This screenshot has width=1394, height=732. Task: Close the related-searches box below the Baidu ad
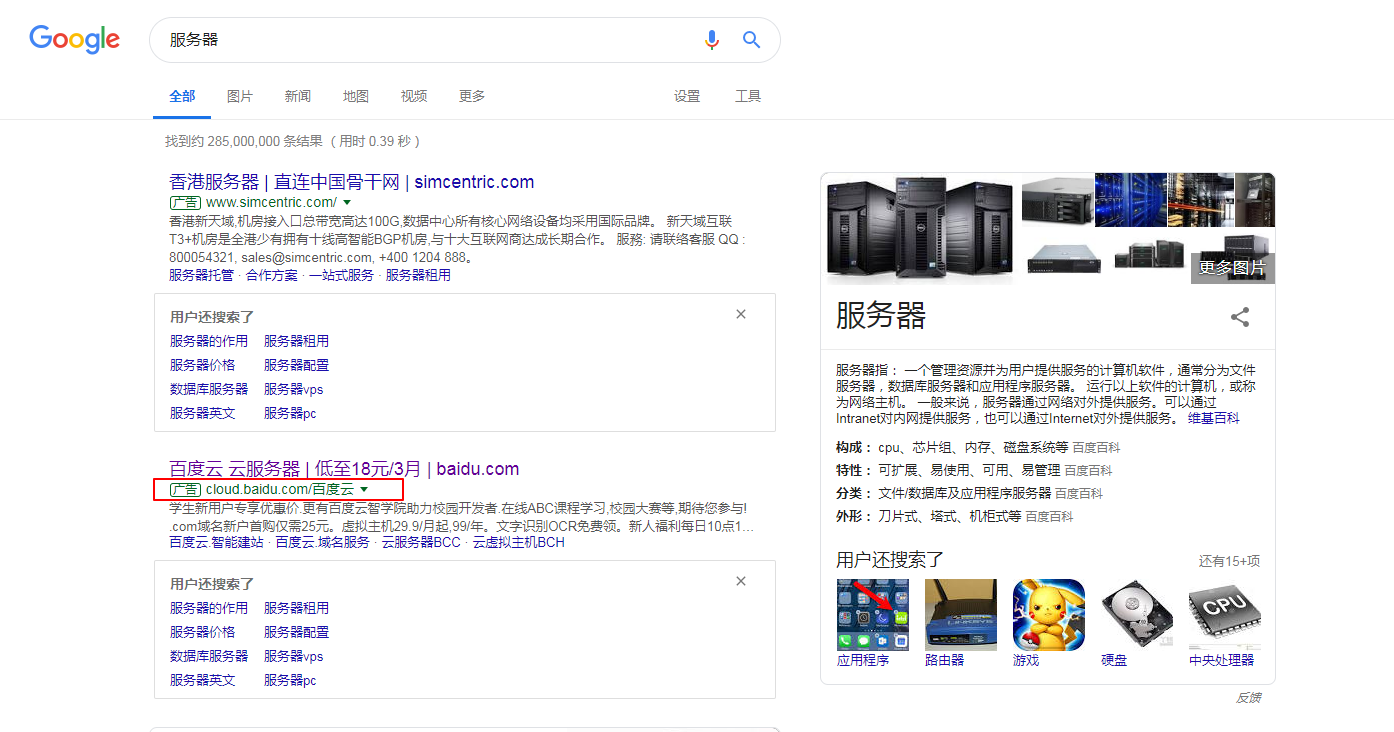click(741, 581)
